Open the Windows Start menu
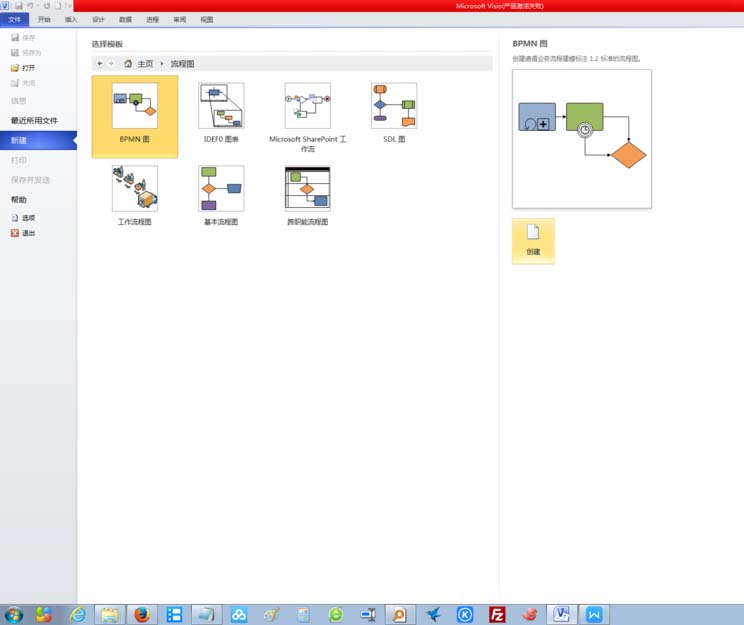This screenshot has width=744, height=625. [13, 615]
